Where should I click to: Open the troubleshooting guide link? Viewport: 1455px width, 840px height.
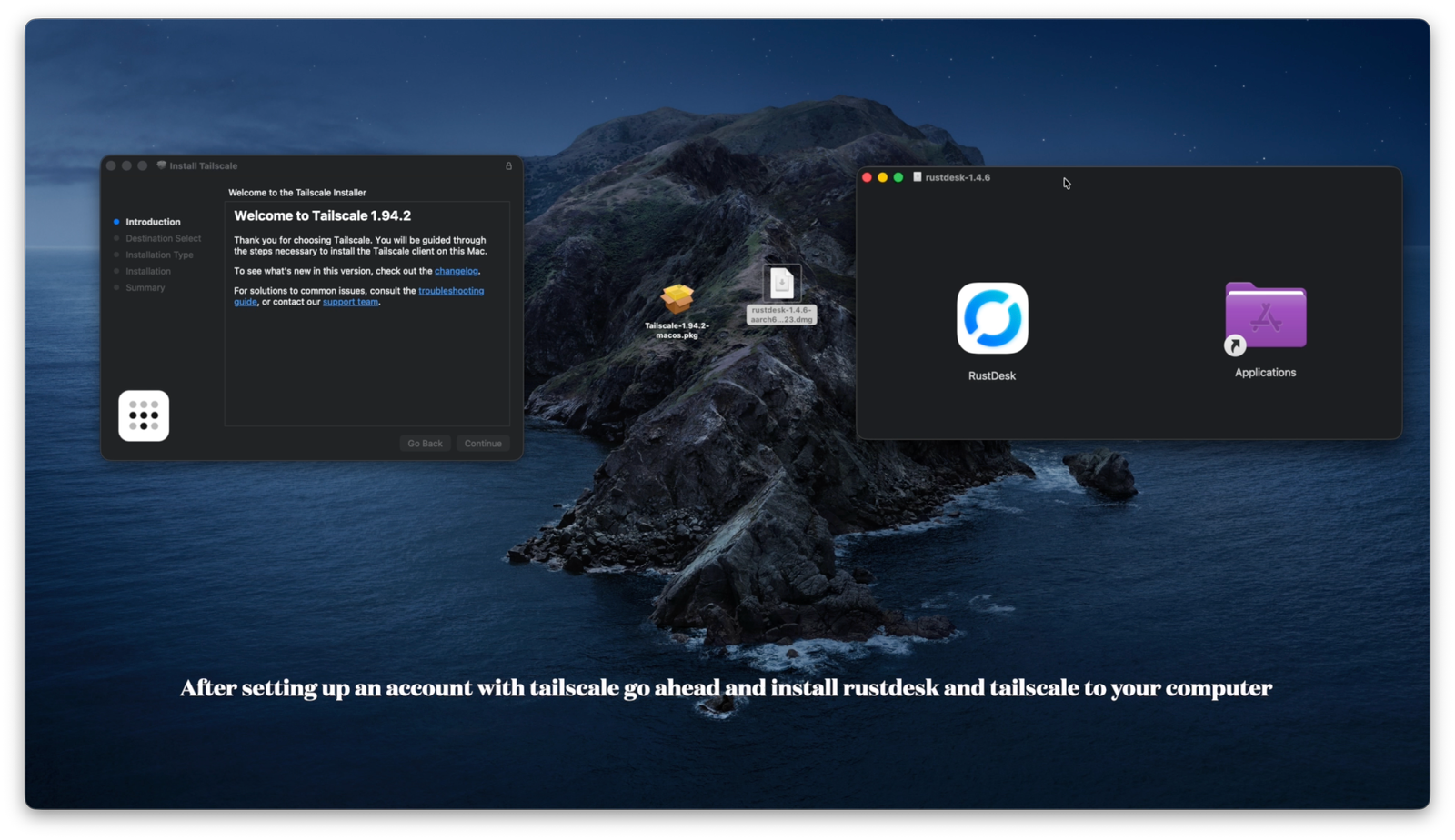pyautogui.click(x=451, y=290)
